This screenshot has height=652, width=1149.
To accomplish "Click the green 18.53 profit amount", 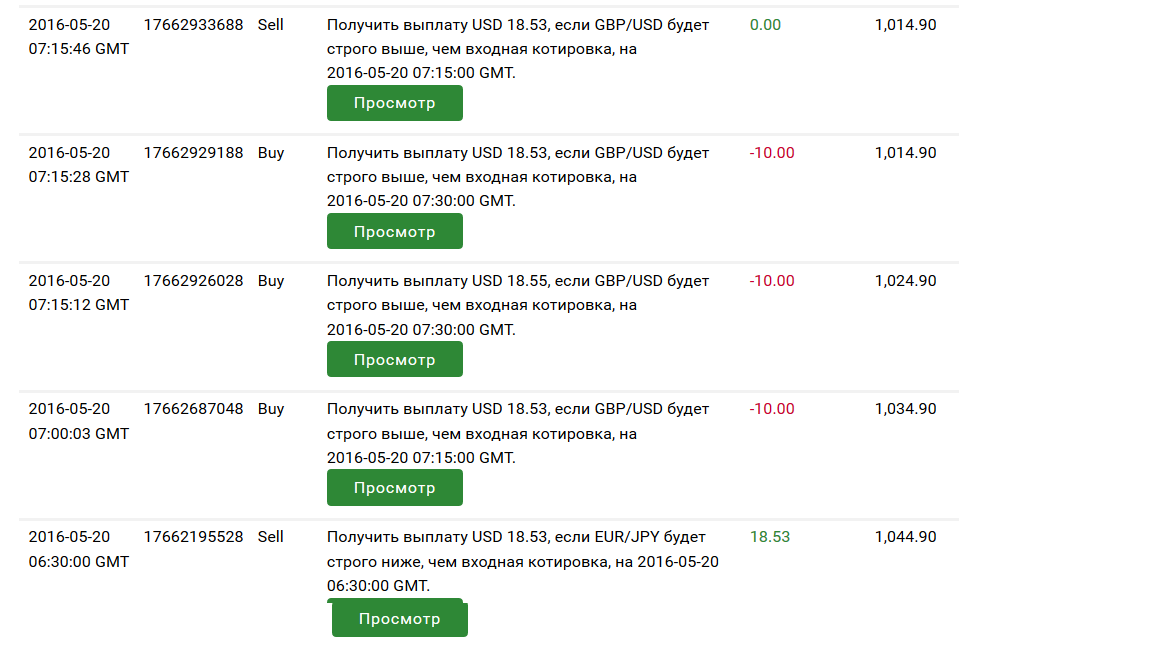I will click(770, 537).
